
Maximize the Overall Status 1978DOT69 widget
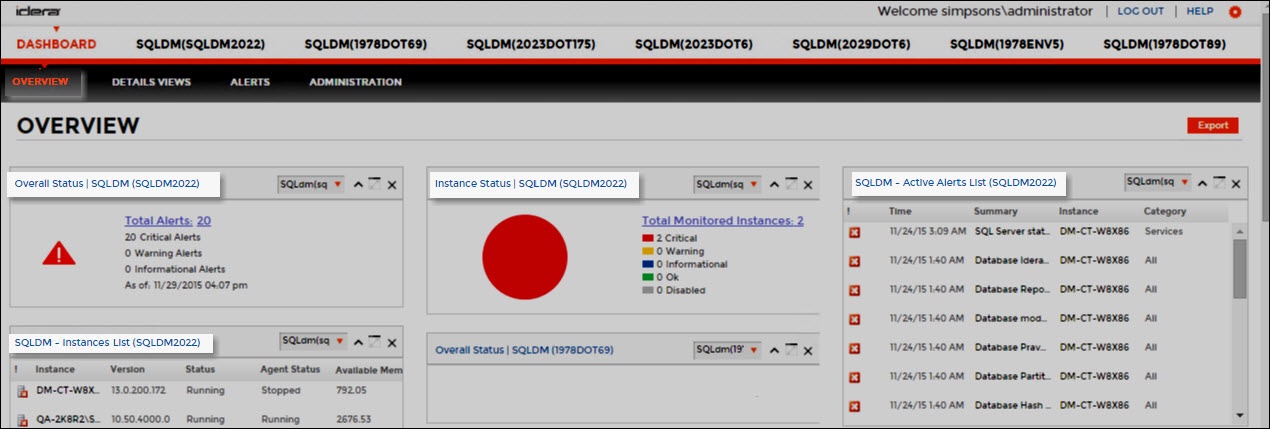(x=791, y=350)
